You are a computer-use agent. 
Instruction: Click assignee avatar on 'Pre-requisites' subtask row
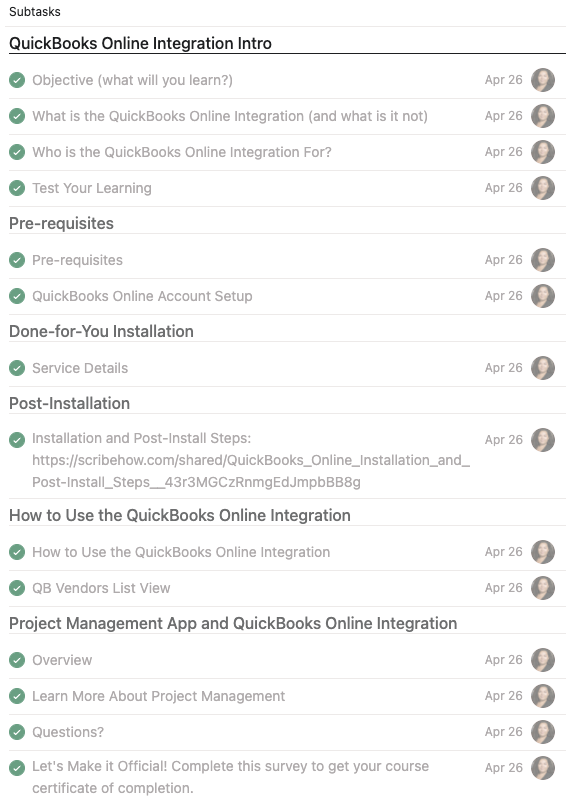543,260
